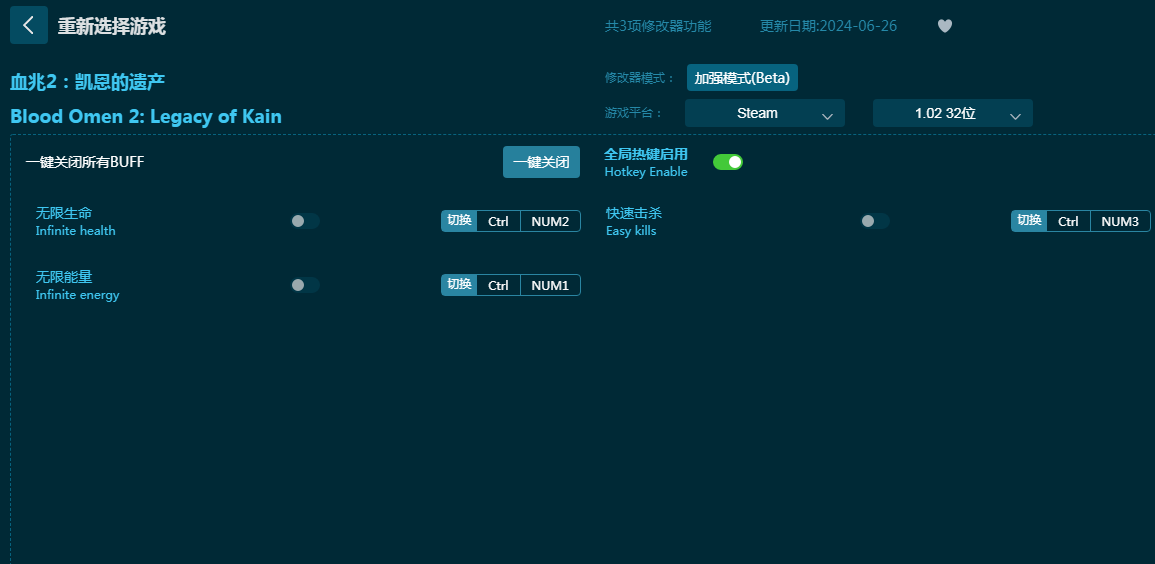Click the 一键关闭所有BUFF label
The width and height of the screenshot is (1155, 564).
point(85,162)
